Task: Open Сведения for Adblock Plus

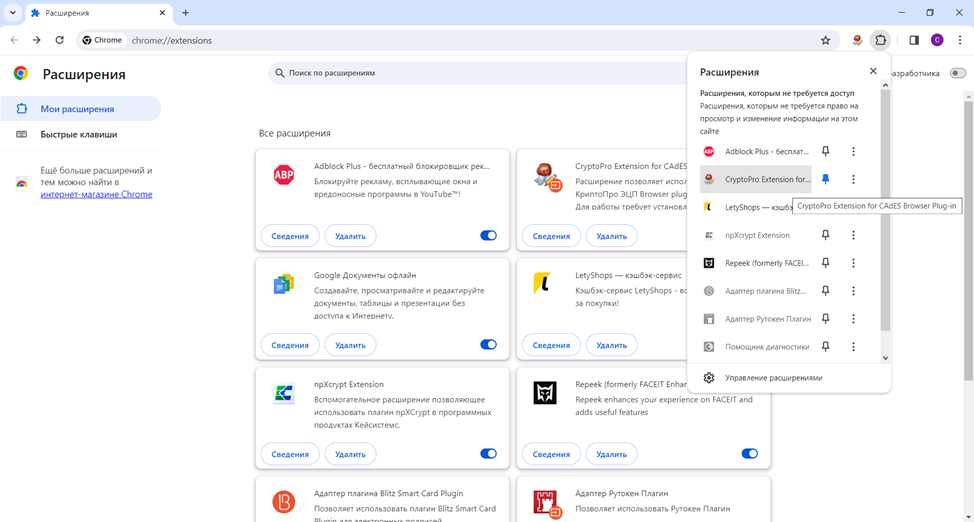Action: pyautogui.click(x=290, y=236)
